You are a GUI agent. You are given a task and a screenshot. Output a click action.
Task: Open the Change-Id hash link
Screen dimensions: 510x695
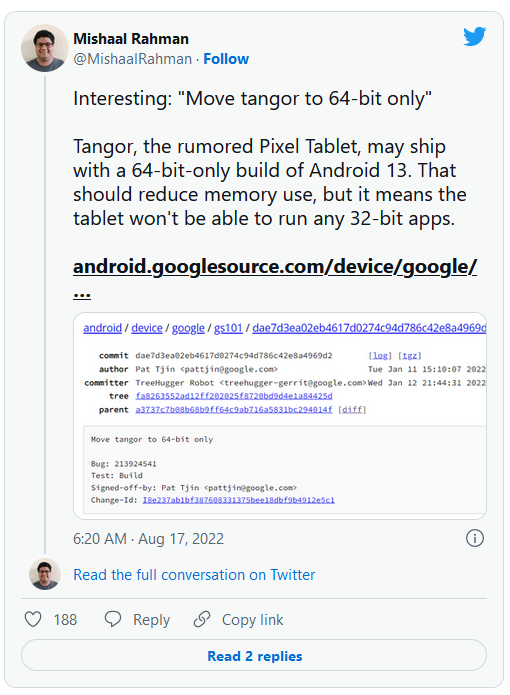pos(238,500)
